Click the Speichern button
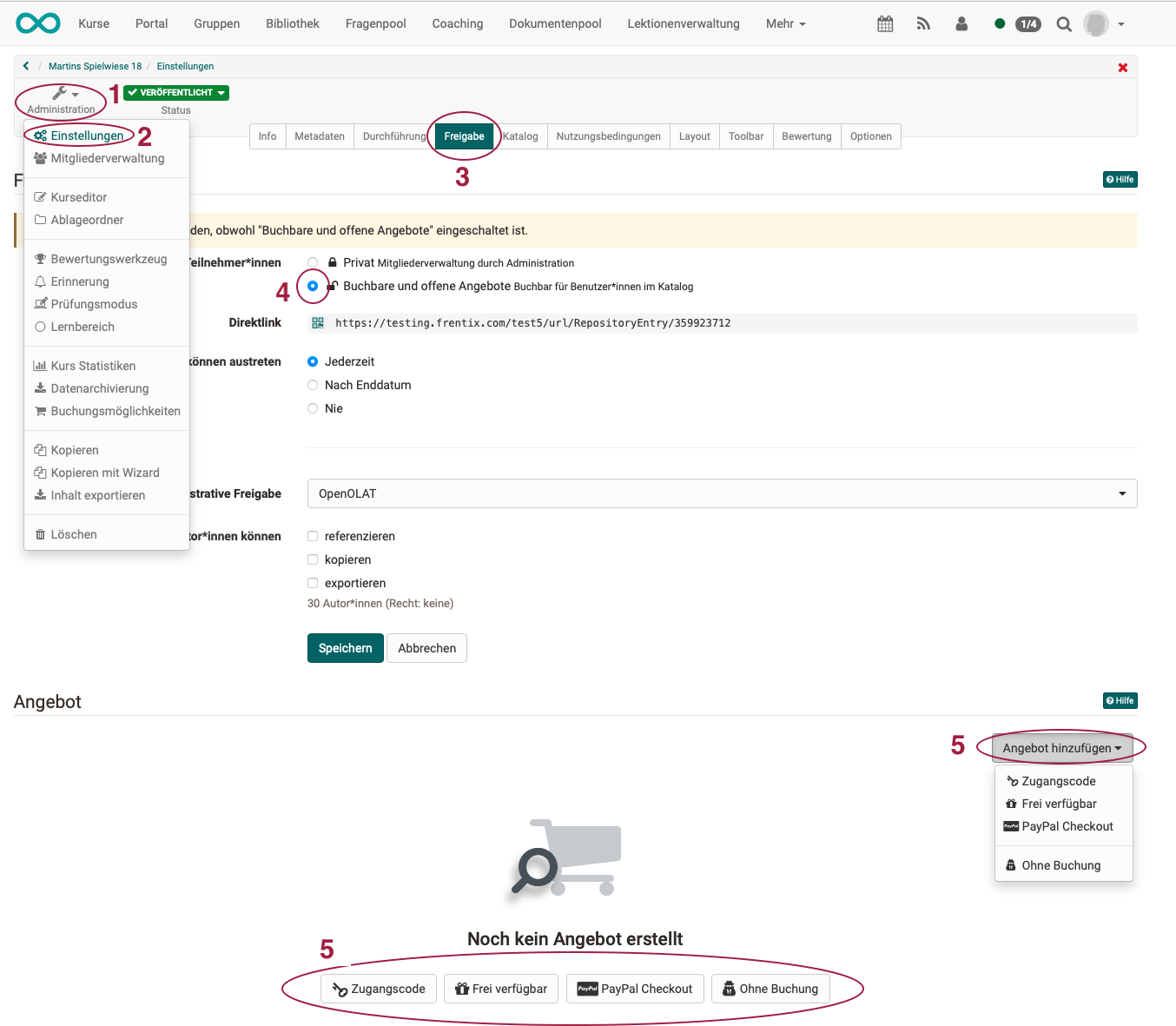 [x=345, y=648]
